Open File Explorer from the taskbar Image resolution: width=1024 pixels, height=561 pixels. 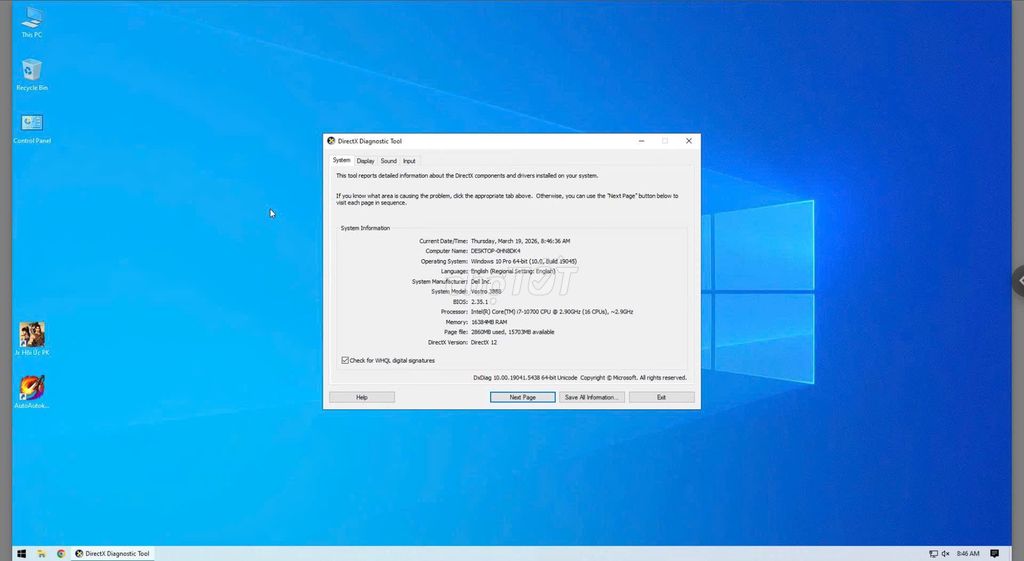(x=41, y=553)
